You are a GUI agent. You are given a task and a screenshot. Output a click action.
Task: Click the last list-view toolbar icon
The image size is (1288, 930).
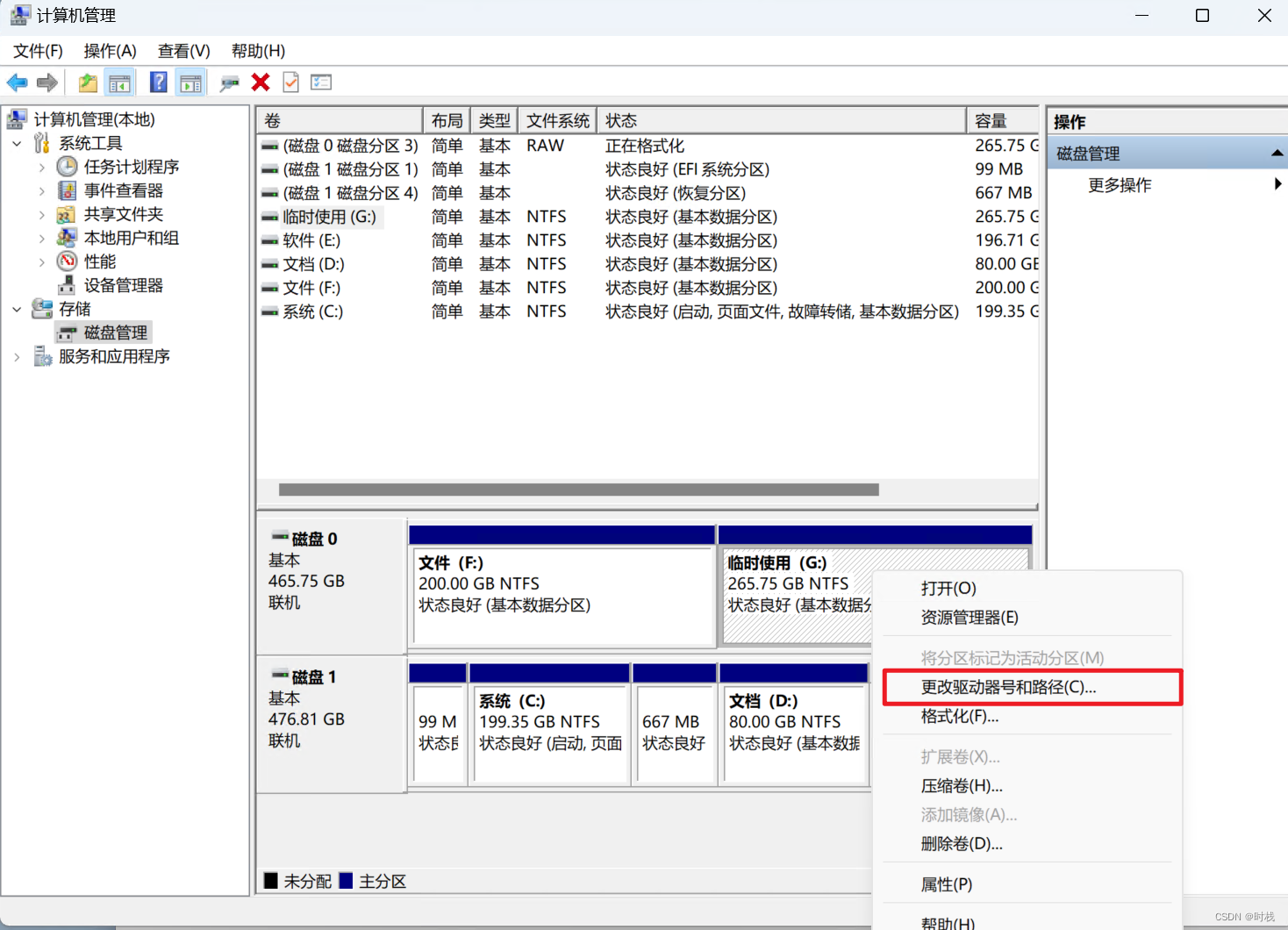click(x=321, y=82)
